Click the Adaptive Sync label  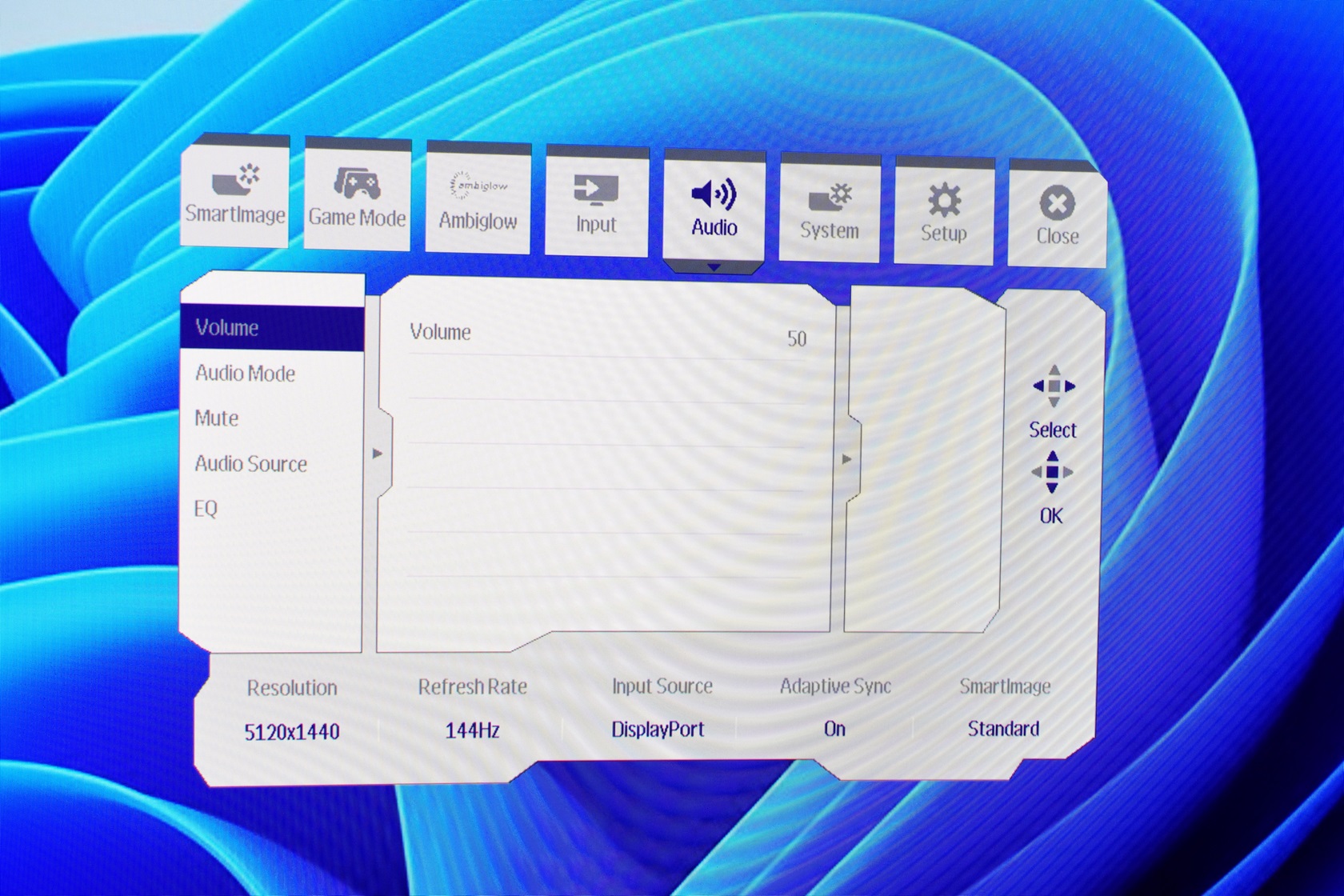tap(836, 686)
